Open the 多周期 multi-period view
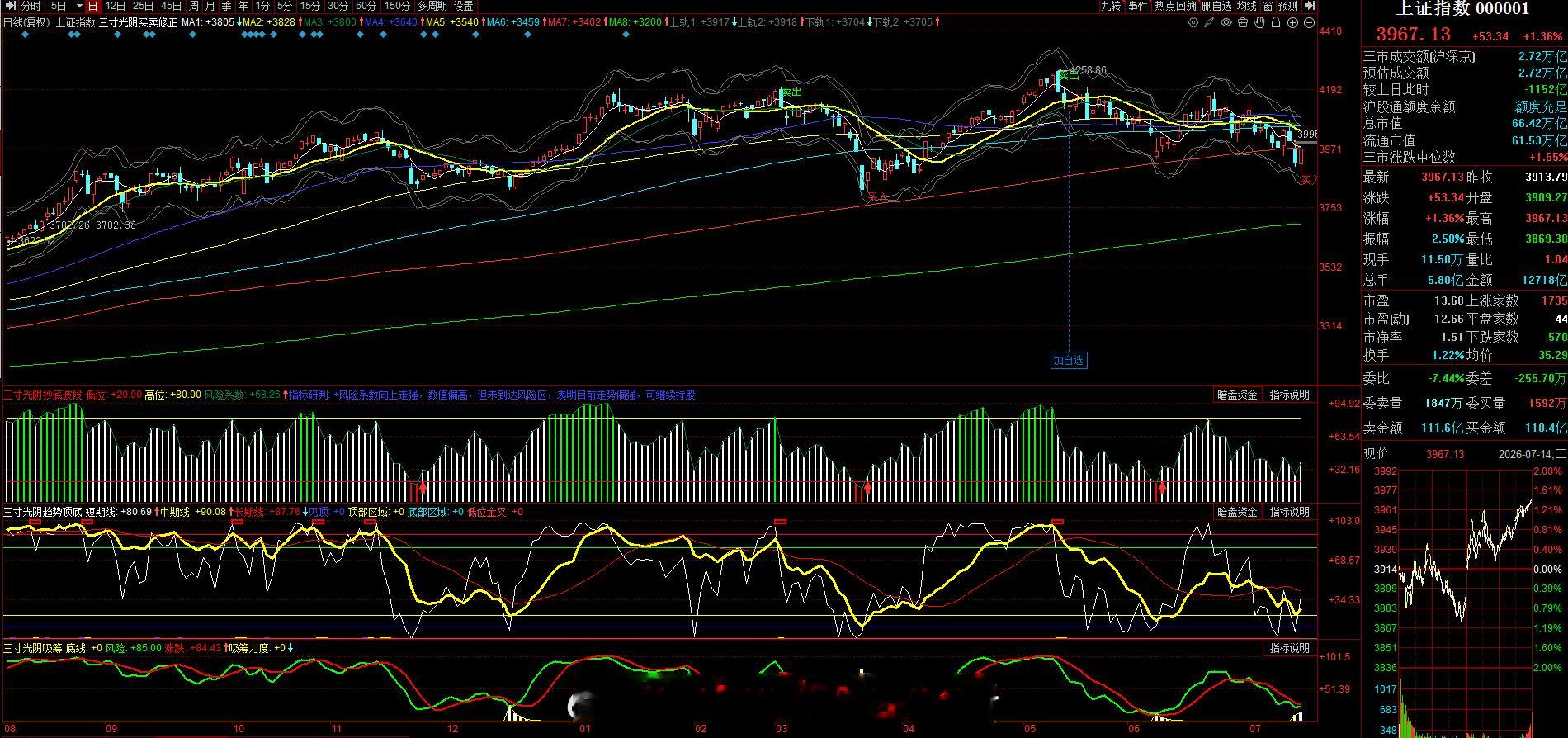The image size is (1568, 738). [x=432, y=6]
